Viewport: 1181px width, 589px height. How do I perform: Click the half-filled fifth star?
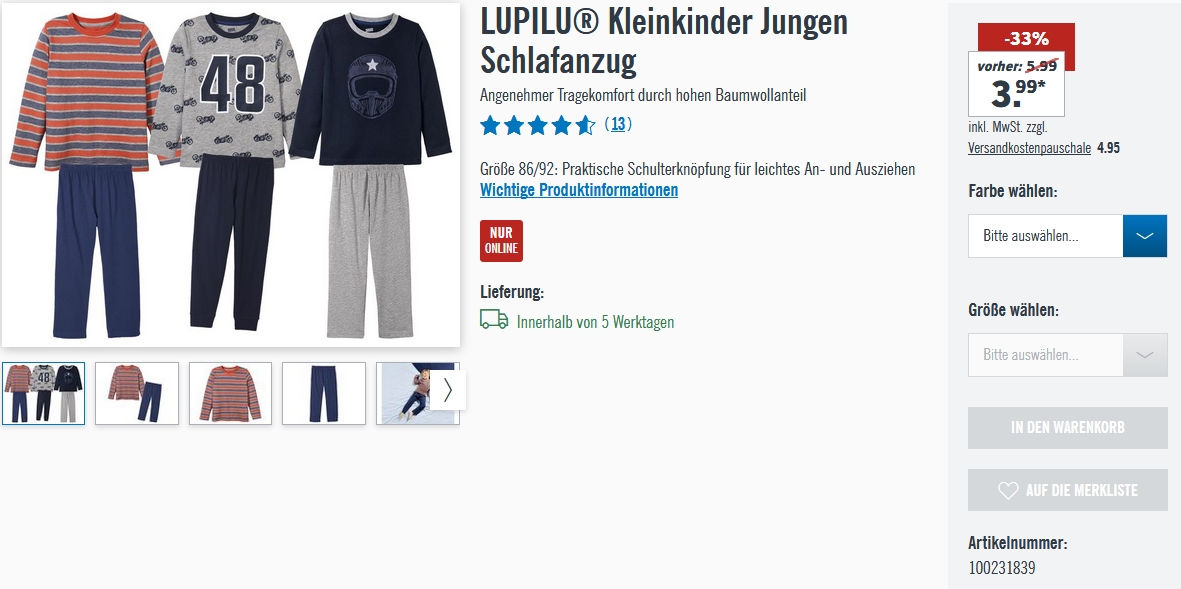tap(585, 125)
